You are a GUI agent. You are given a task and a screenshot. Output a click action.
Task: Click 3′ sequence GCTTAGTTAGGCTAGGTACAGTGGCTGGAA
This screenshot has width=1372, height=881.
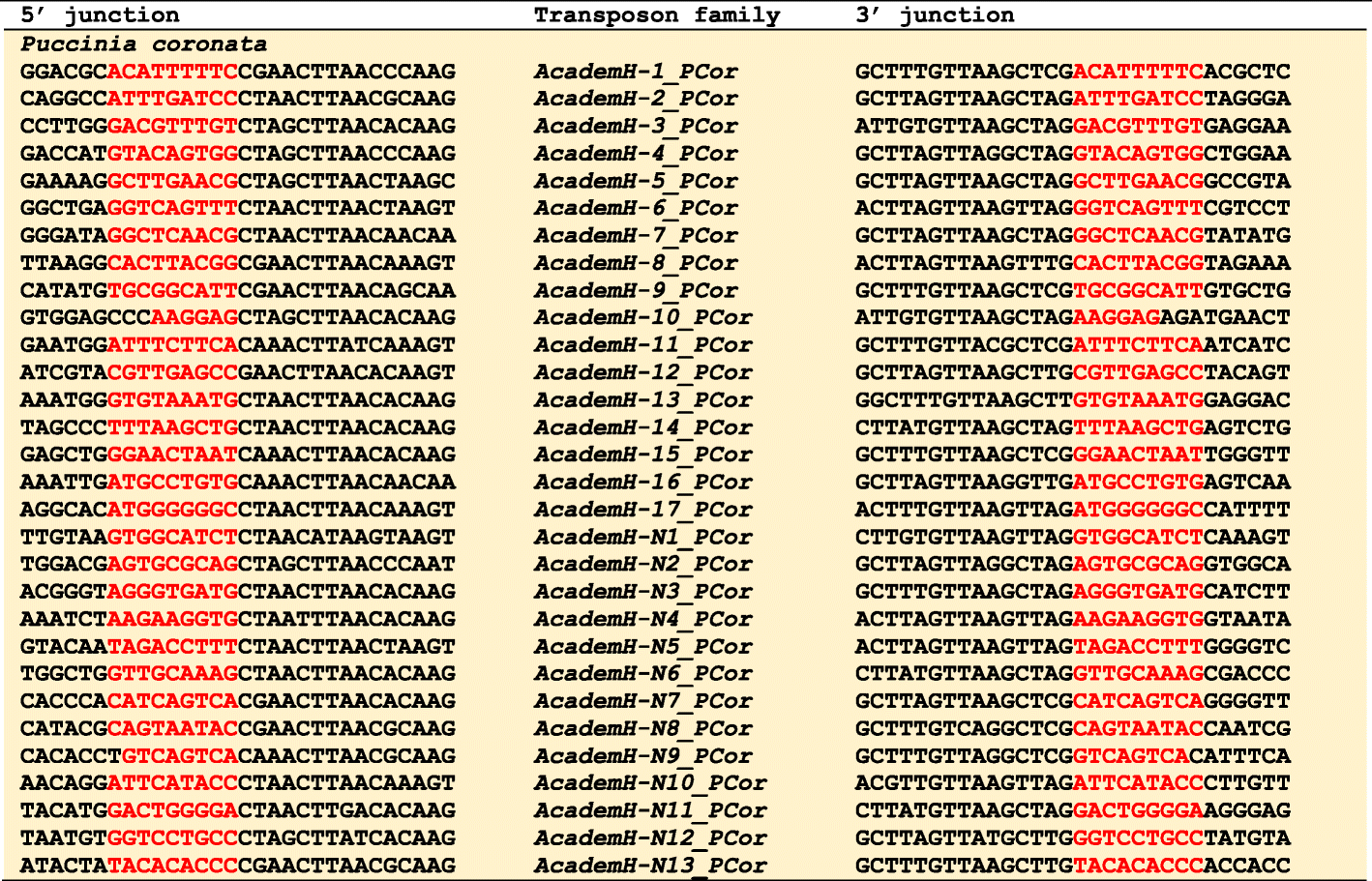1073,154
